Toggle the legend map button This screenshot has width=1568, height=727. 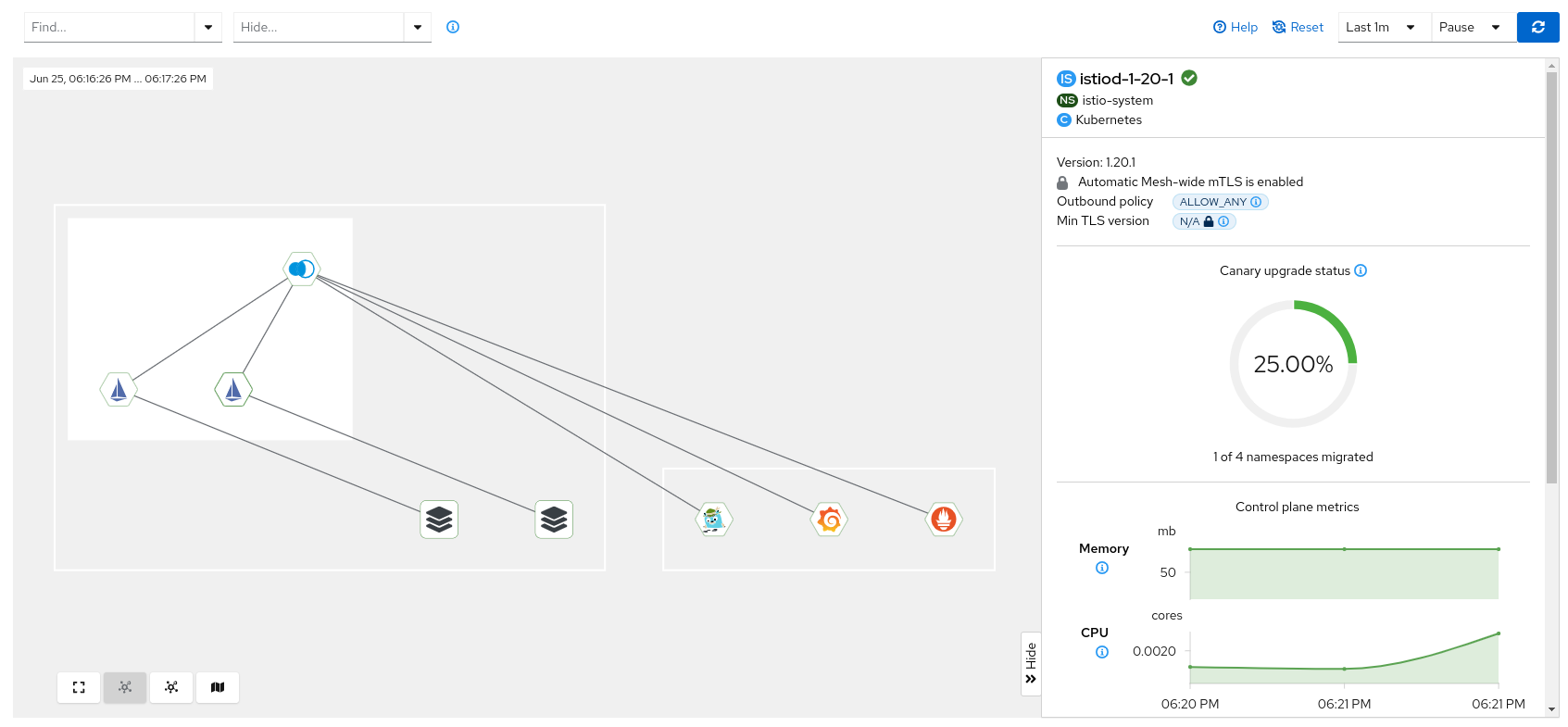tap(218, 687)
